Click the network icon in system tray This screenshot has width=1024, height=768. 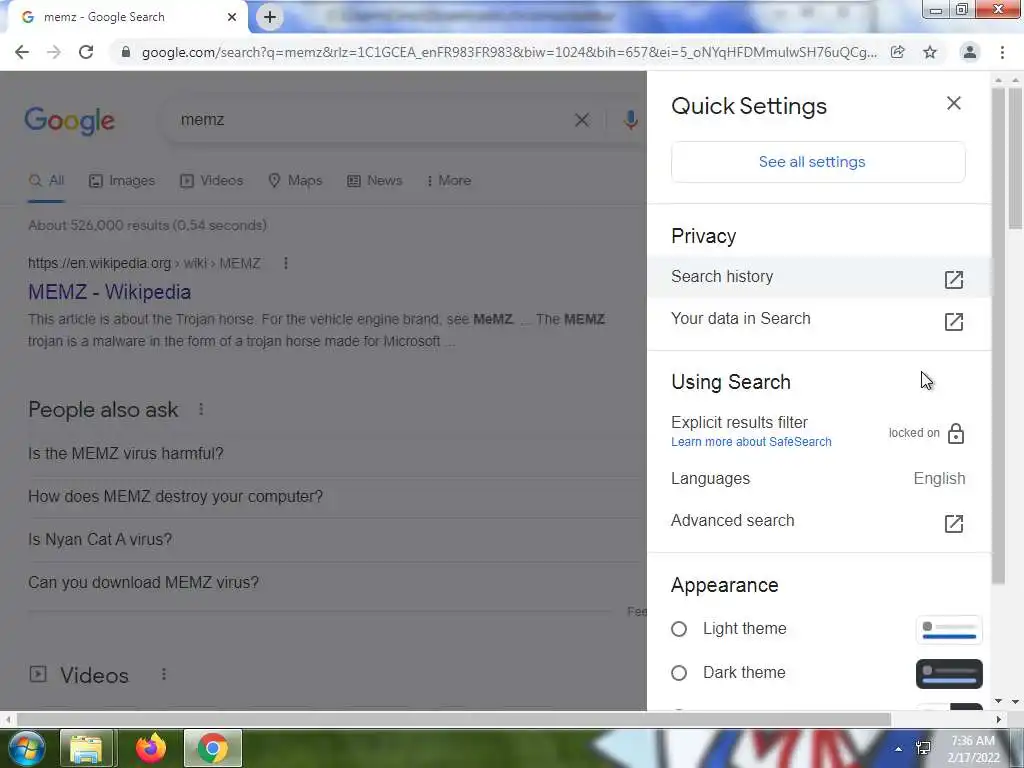pyautogui.click(x=923, y=749)
